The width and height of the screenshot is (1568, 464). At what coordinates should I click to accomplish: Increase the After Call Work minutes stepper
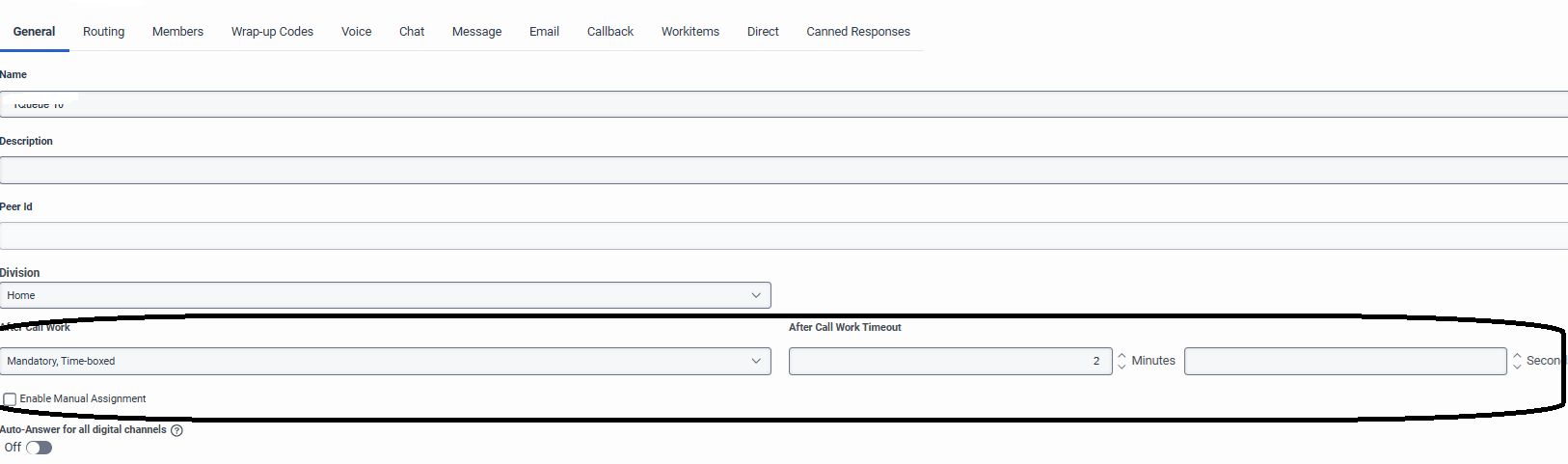tap(1122, 356)
